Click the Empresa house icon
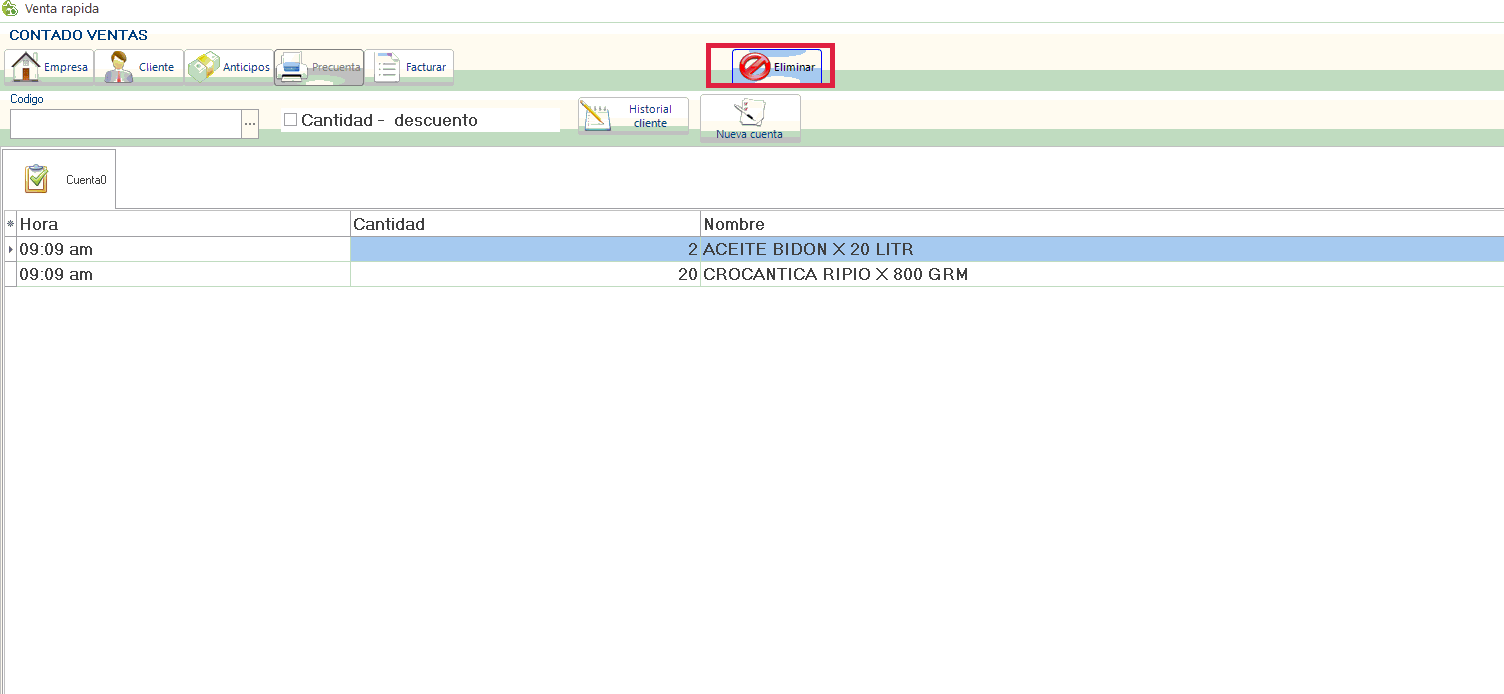 point(25,67)
